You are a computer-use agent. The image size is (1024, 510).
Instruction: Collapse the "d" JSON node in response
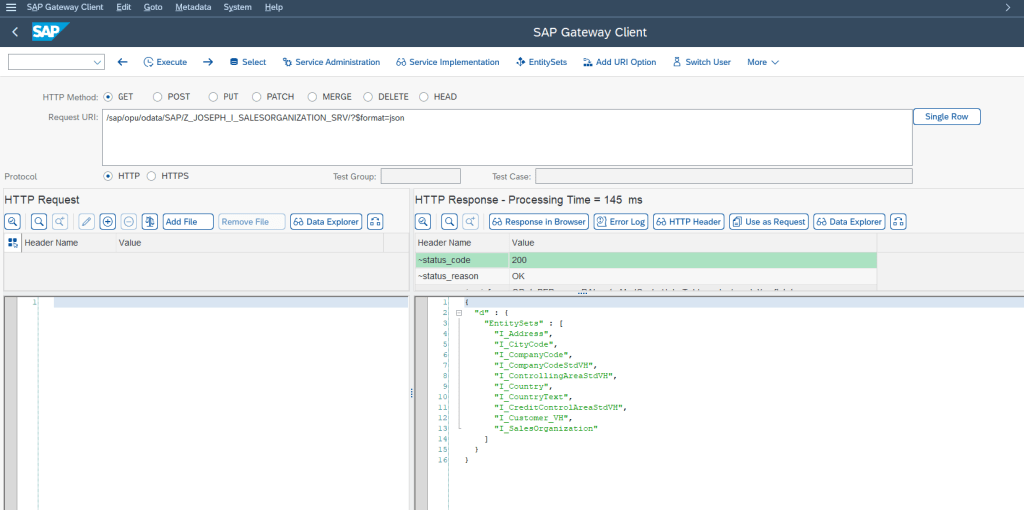pyautogui.click(x=457, y=313)
